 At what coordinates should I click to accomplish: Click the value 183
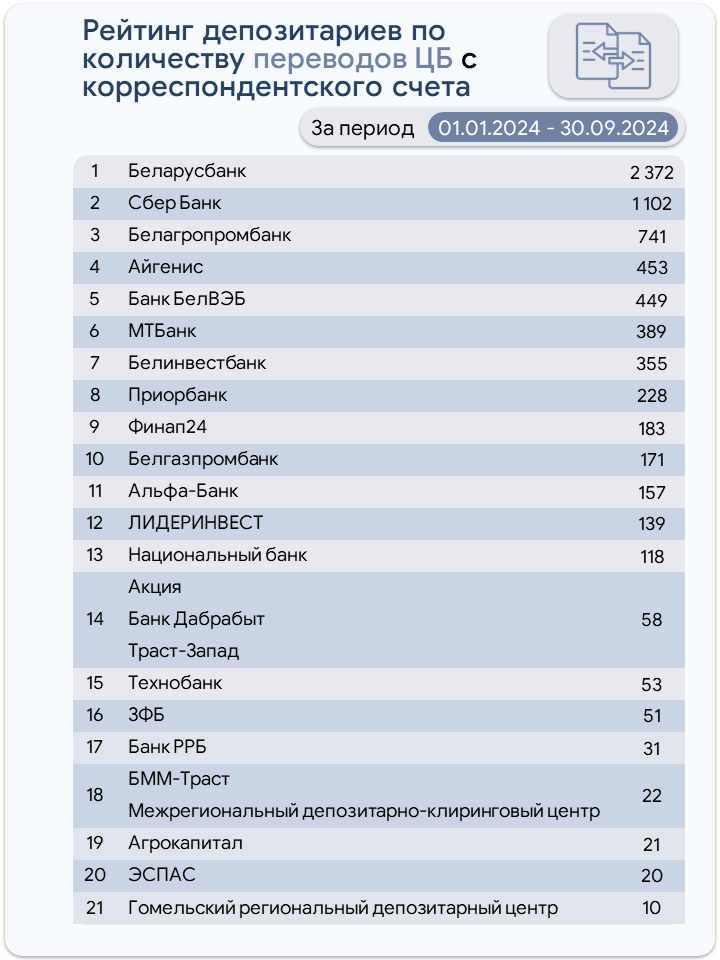[651, 429]
